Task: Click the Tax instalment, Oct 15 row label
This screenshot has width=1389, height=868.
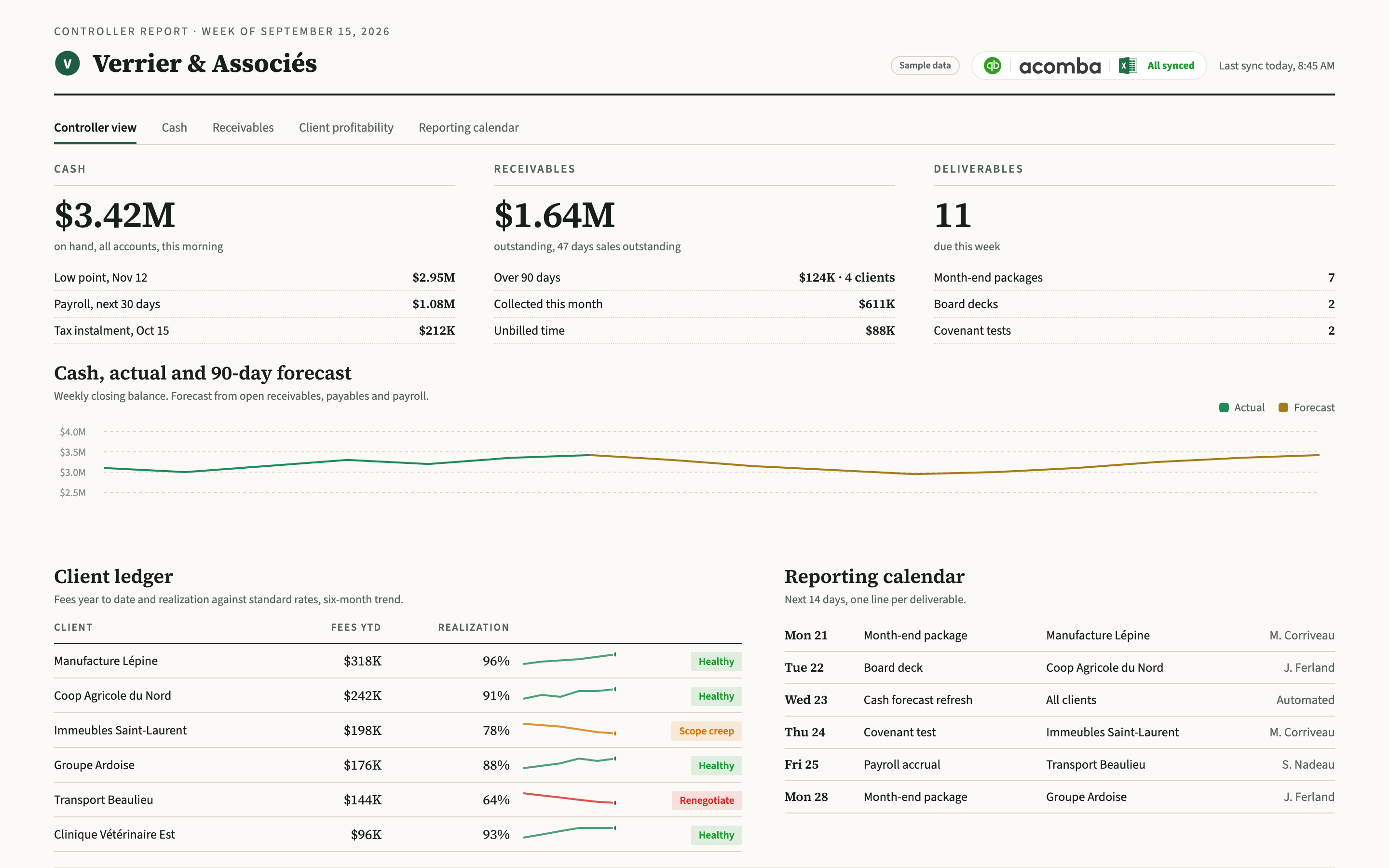Action: (111, 331)
